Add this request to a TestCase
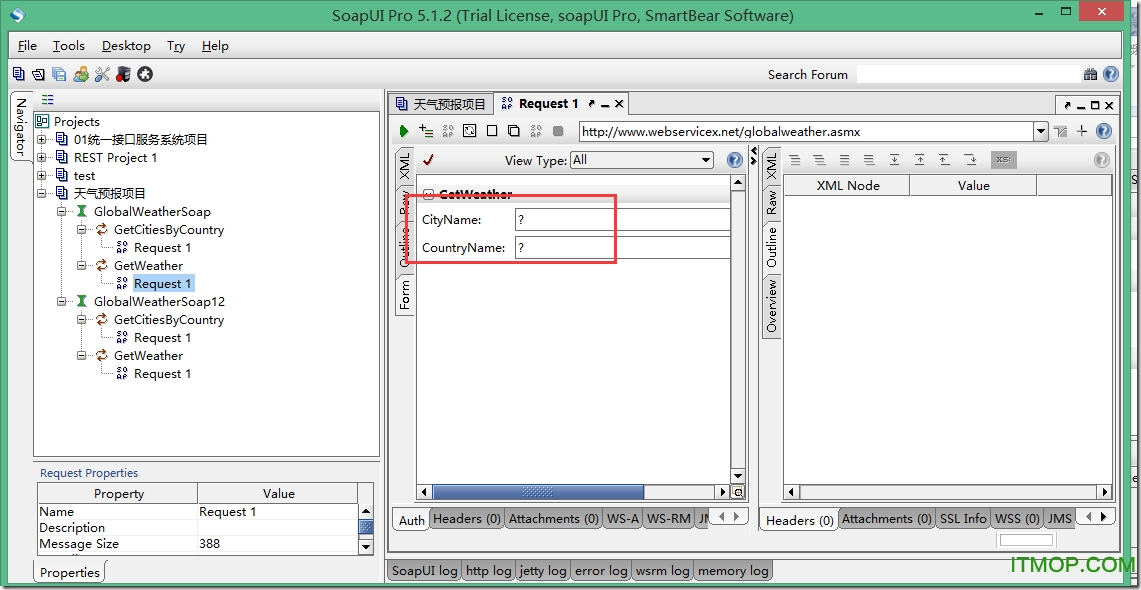The image size is (1141, 590). point(426,131)
